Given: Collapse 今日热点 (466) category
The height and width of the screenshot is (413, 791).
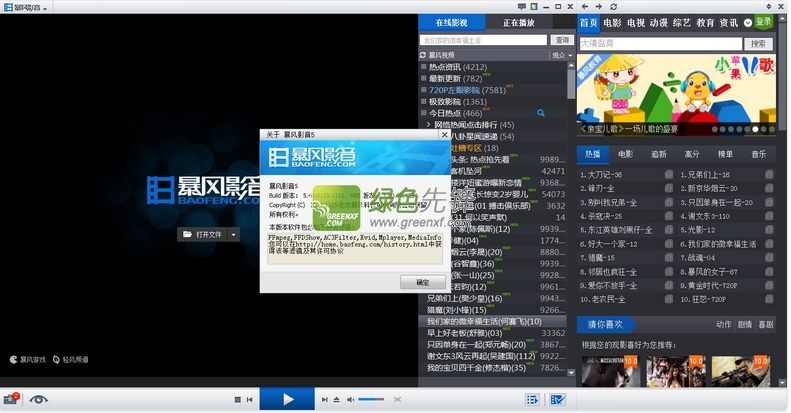Looking at the screenshot, I should [424, 113].
